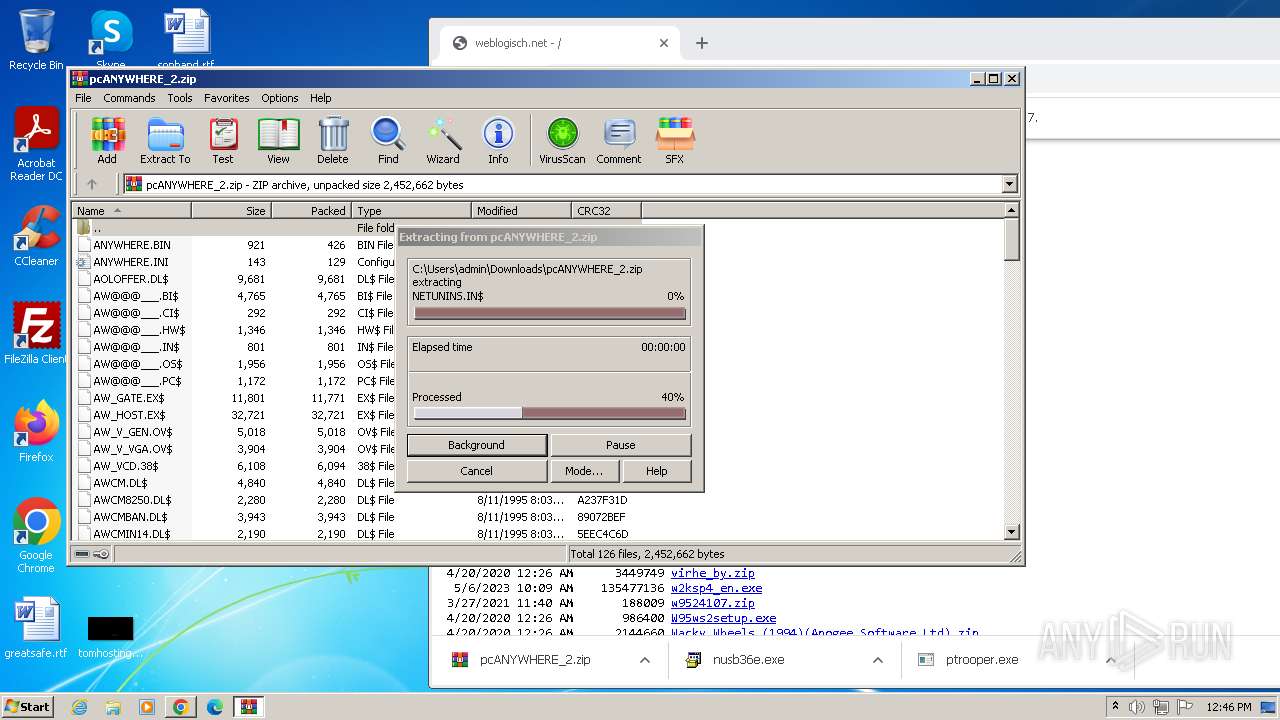This screenshot has width=1280, height=720.
Task: Click the Add toolbar icon in WinRAR
Action: 107,140
